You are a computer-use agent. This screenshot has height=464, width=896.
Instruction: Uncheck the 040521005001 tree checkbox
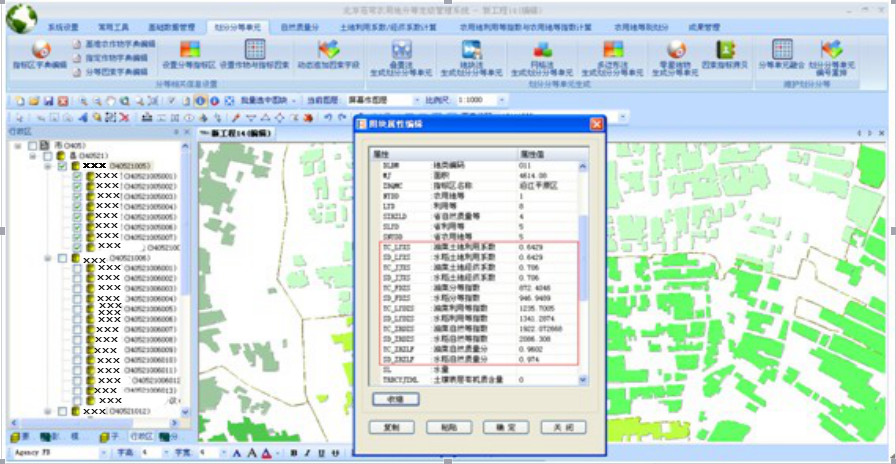pyautogui.click(x=77, y=176)
